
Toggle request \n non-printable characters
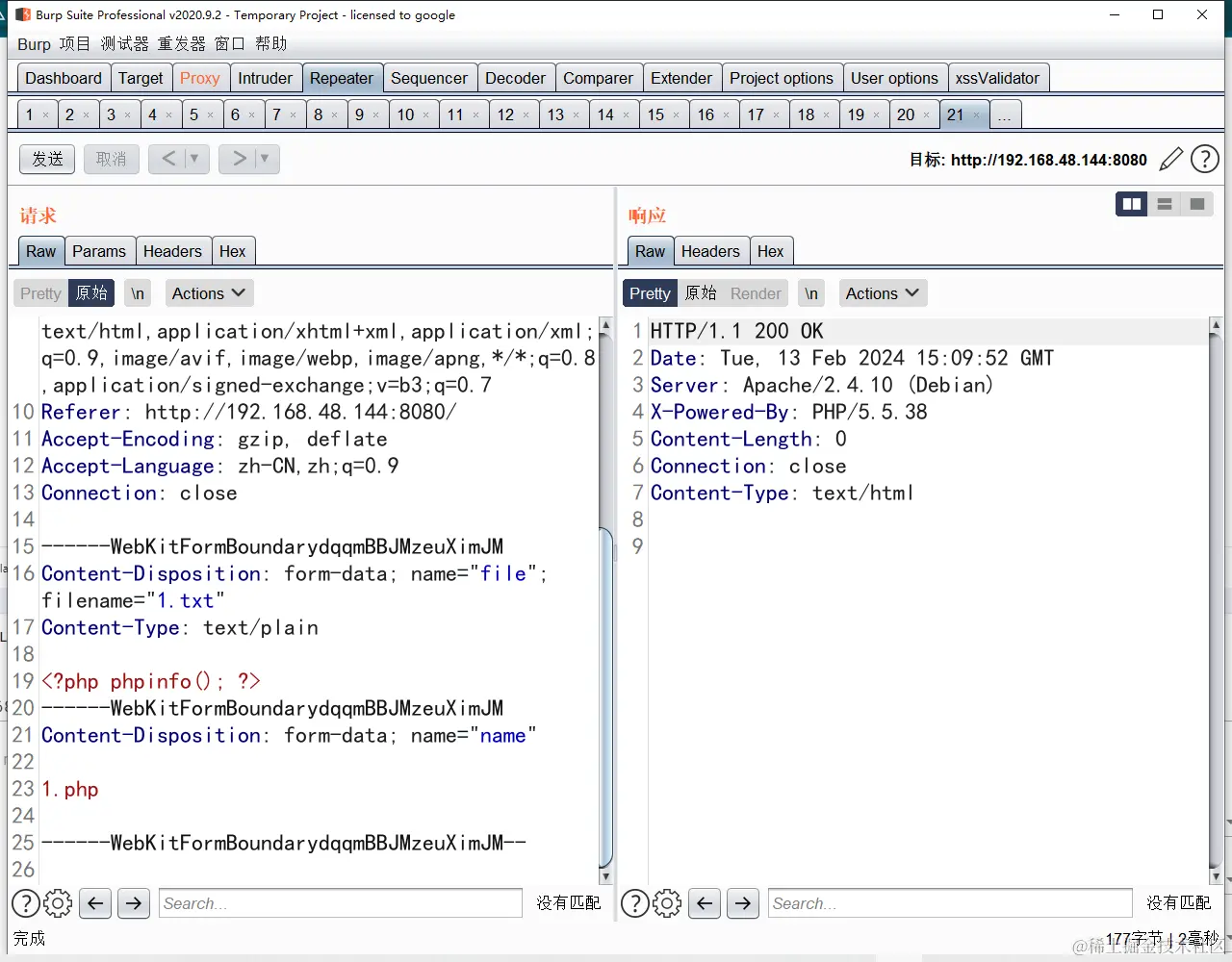138,293
